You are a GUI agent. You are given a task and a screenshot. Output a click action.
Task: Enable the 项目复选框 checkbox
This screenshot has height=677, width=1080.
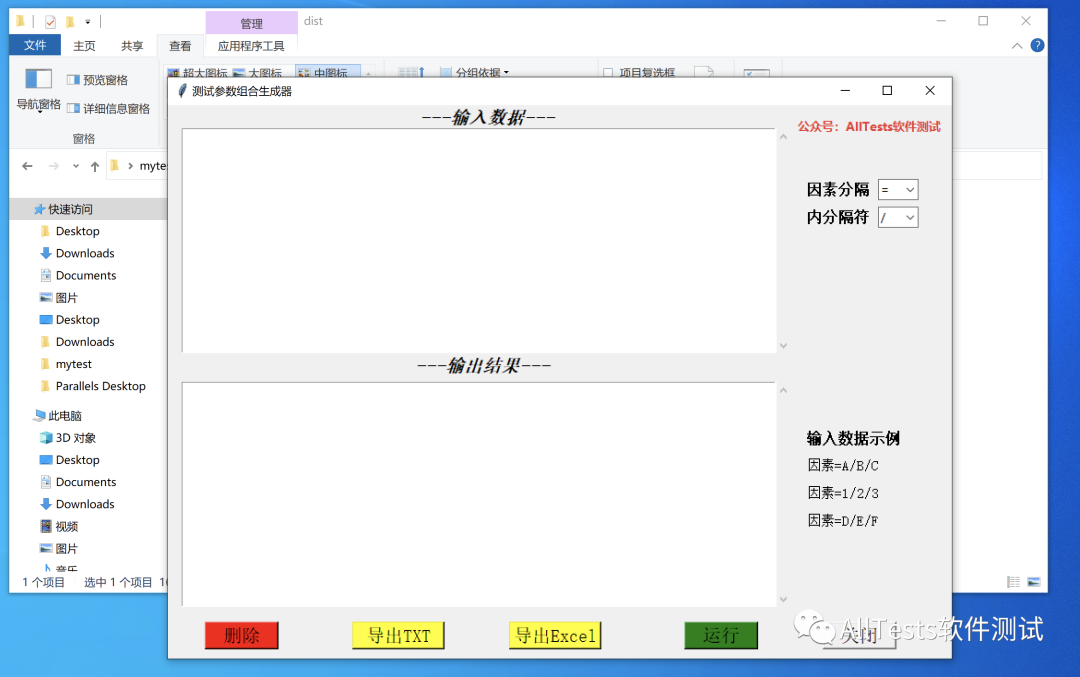click(608, 72)
